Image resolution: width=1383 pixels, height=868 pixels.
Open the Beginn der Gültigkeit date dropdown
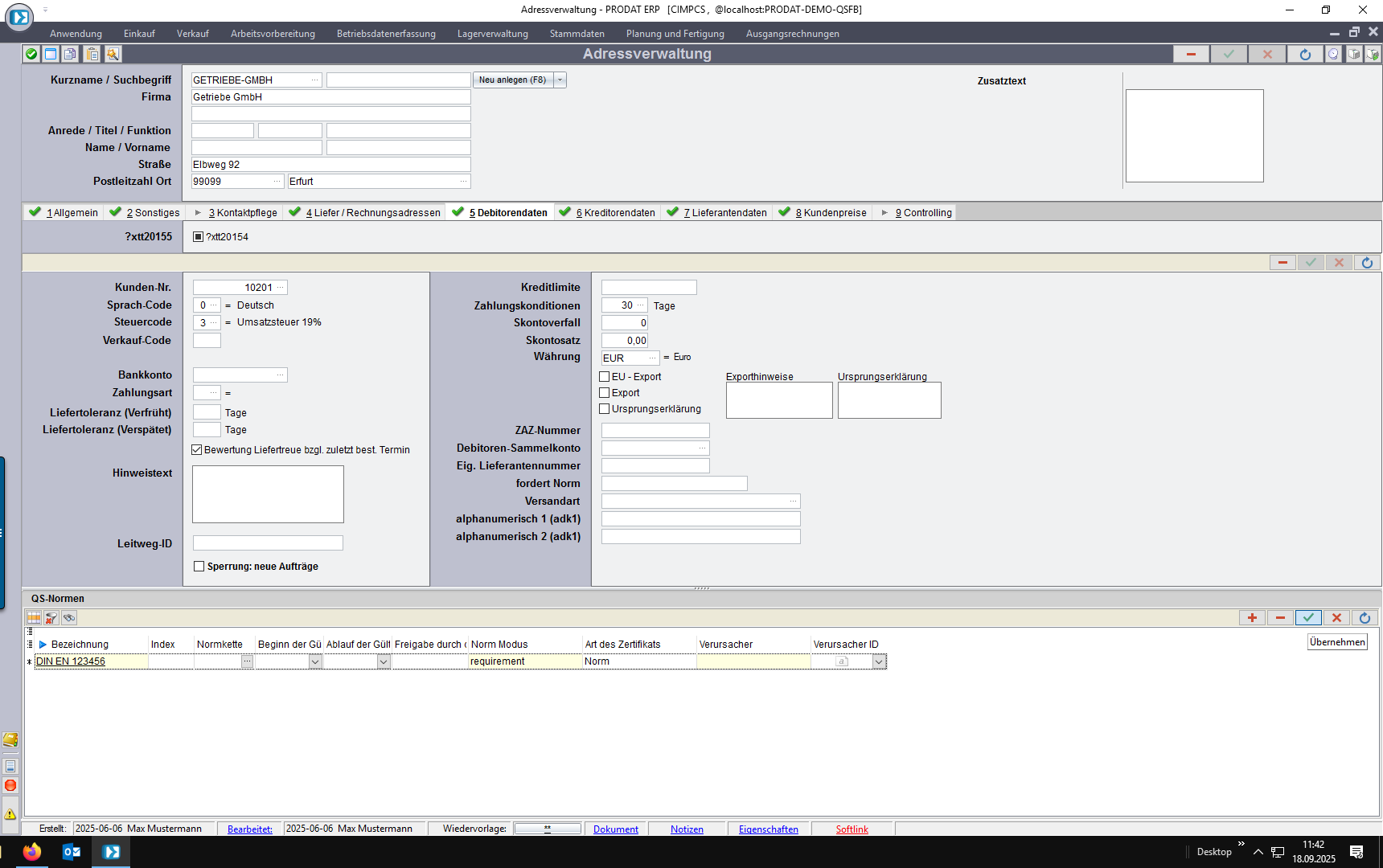pos(315,661)
